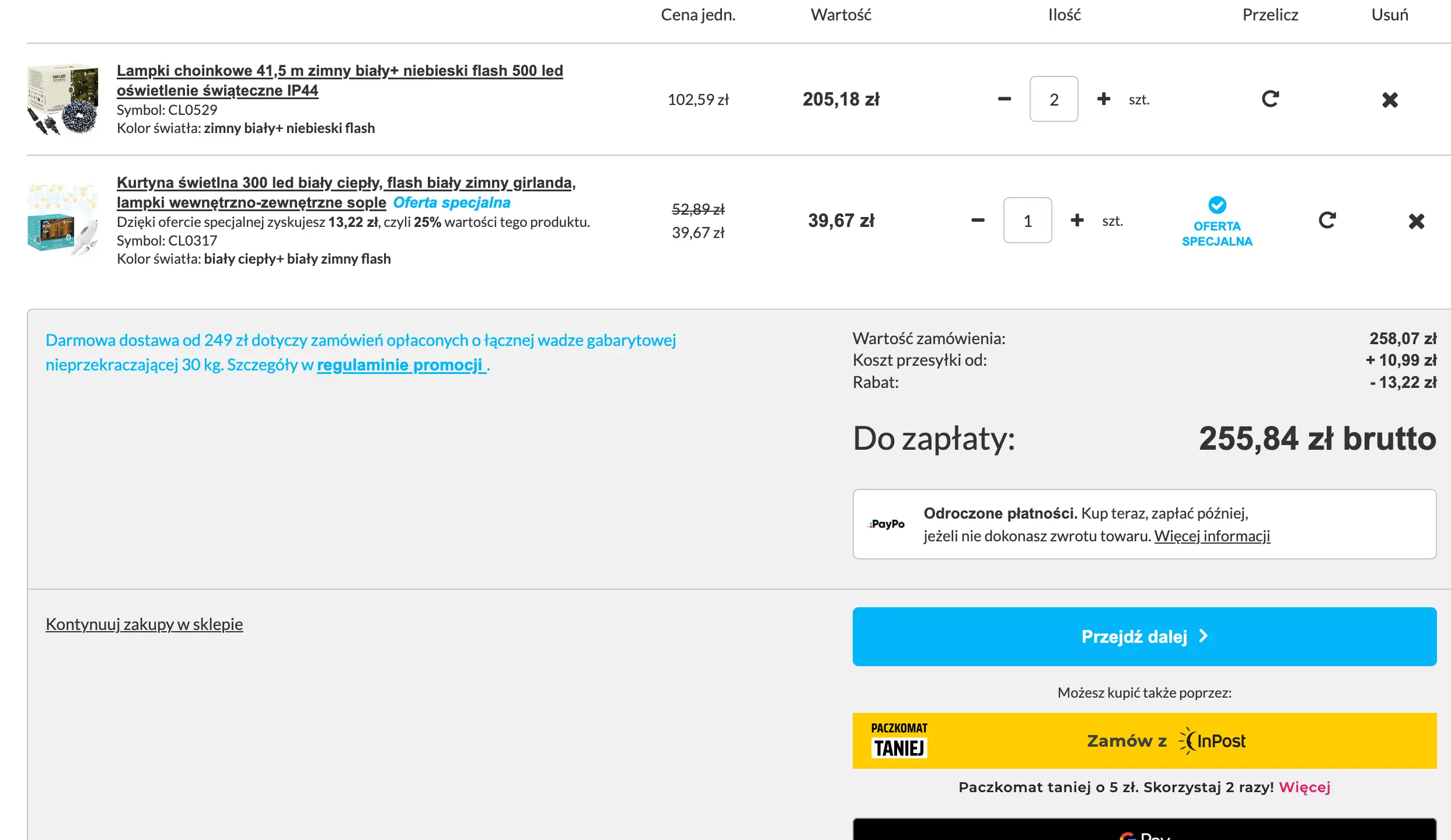Decrease quantity of Lampki choinkowe item
Image resolution: width=1451 pixels, height=840 pixels.
[x=1004, y=99]
